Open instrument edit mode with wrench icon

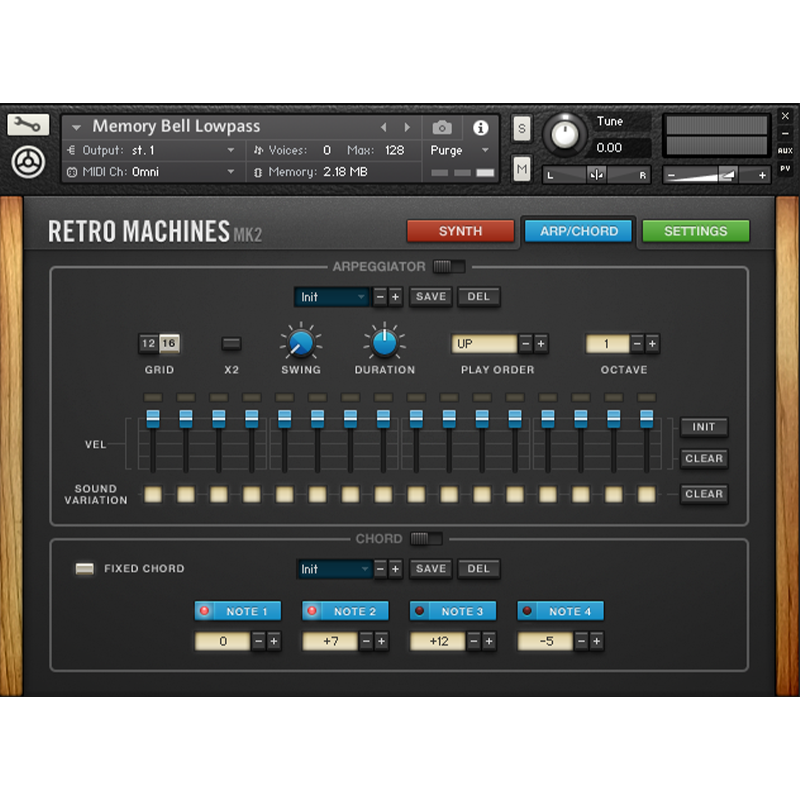point(28,124)
